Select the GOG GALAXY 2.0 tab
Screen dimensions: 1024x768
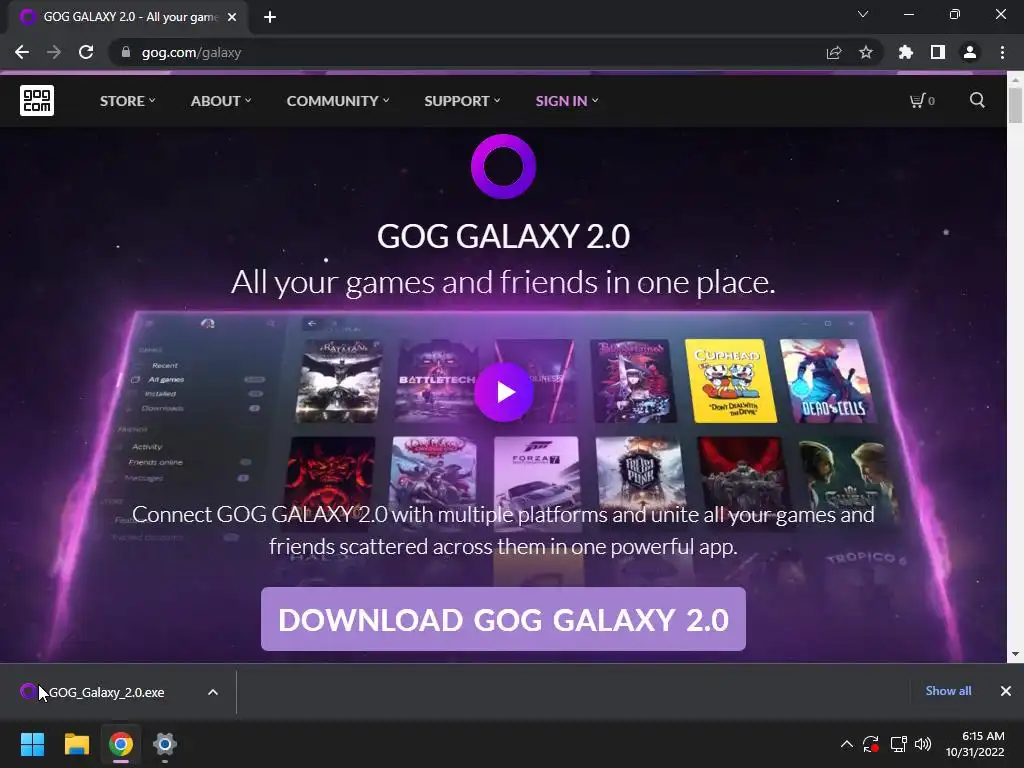127,18
